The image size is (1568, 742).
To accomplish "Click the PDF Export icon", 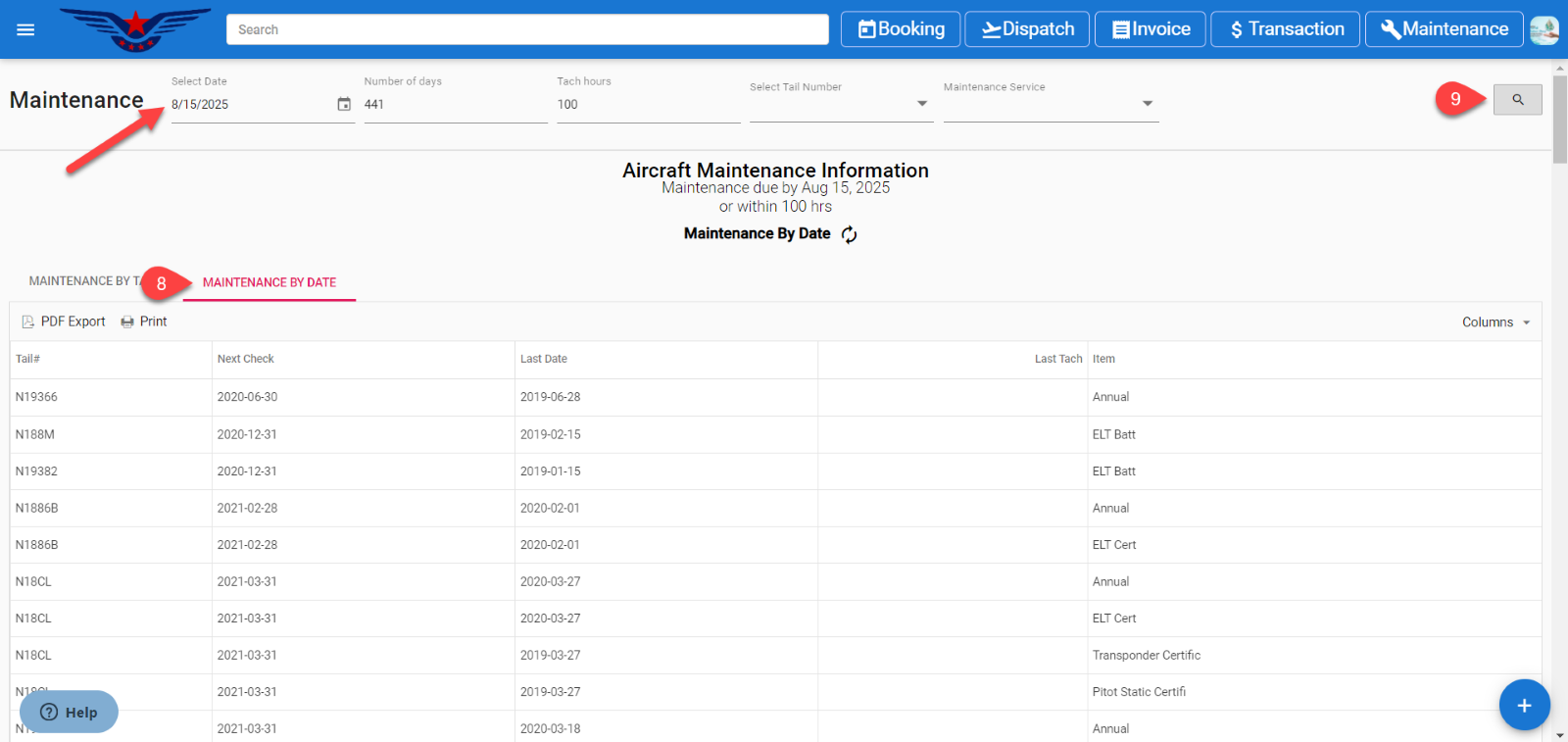I will [28, 322].
